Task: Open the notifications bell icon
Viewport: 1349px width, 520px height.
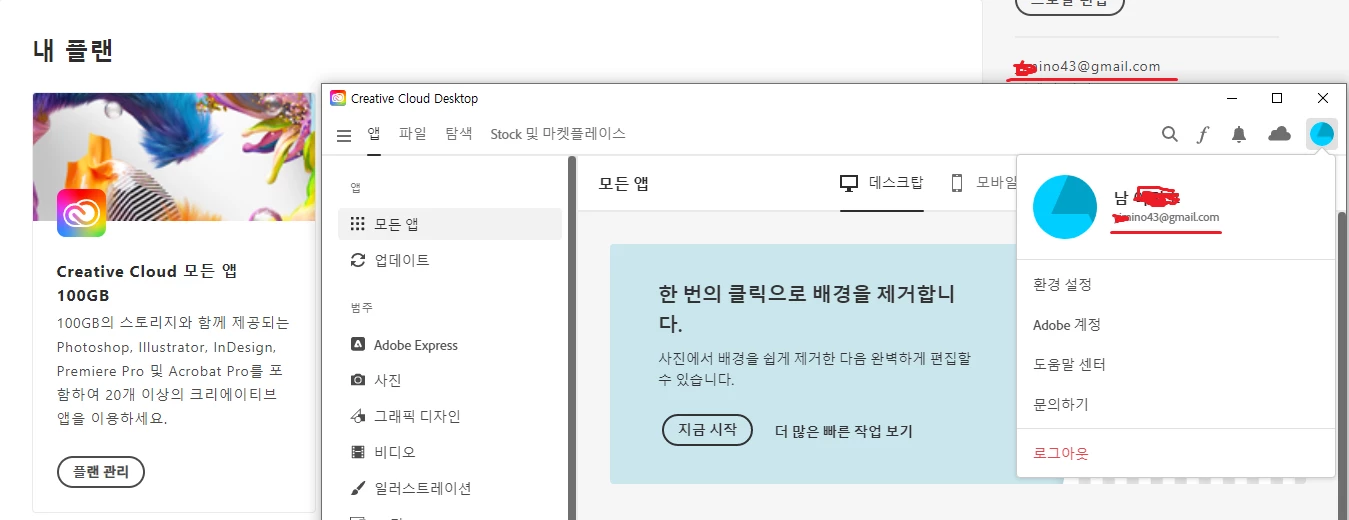Action: coord(1239,134)
